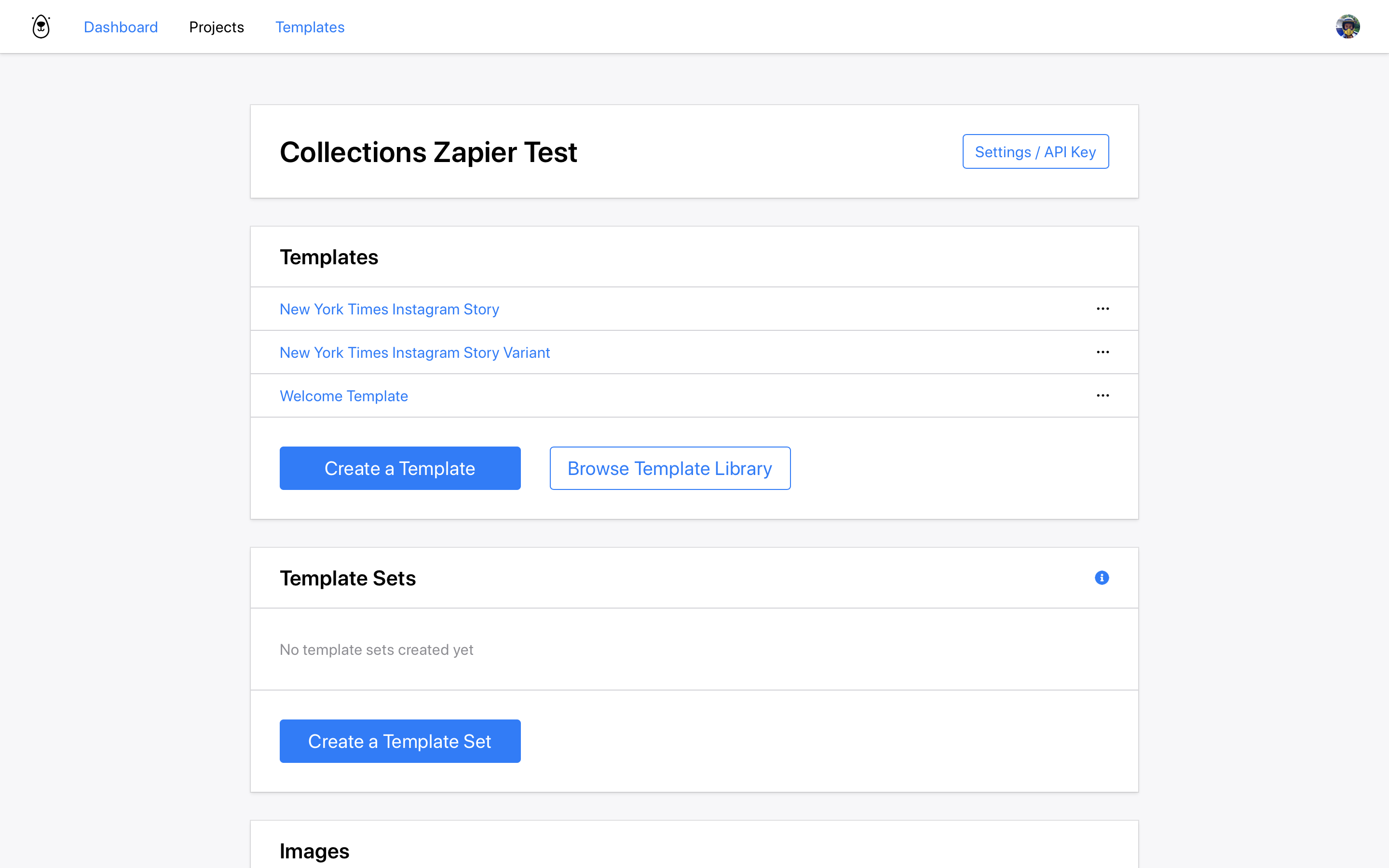Click Create a Template Set button

pos(400,741)
